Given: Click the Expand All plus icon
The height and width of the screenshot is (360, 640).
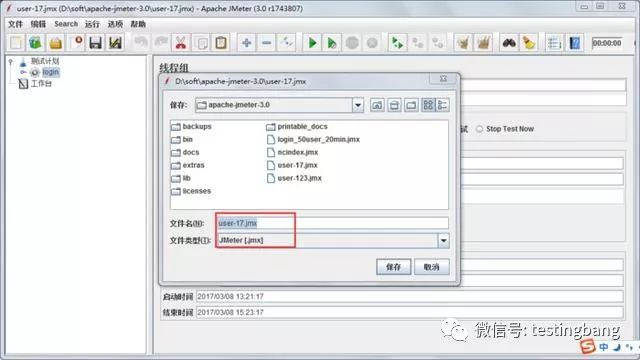Looking at the screenshot, I should click(246, 42).
